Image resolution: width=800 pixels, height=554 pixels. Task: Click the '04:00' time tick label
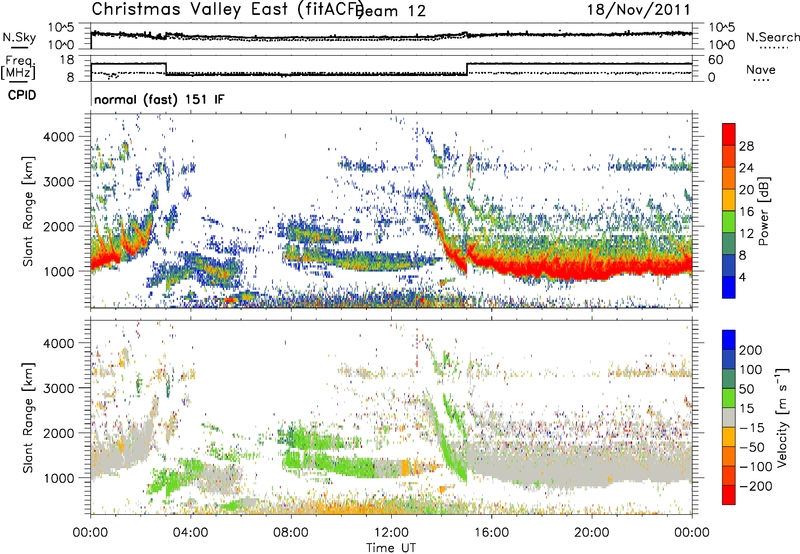191,533
